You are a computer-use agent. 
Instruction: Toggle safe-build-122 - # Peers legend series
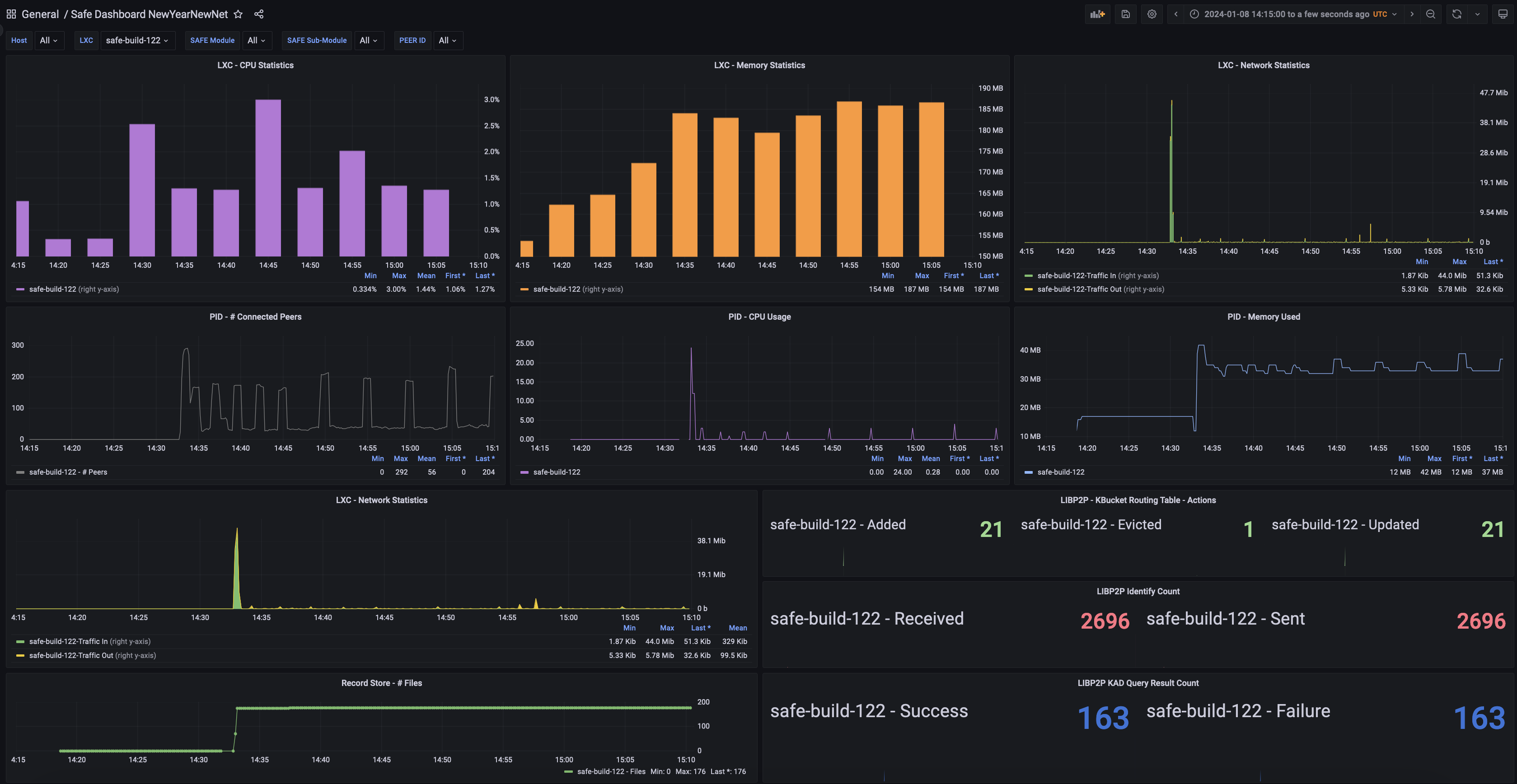coord(68,472)
